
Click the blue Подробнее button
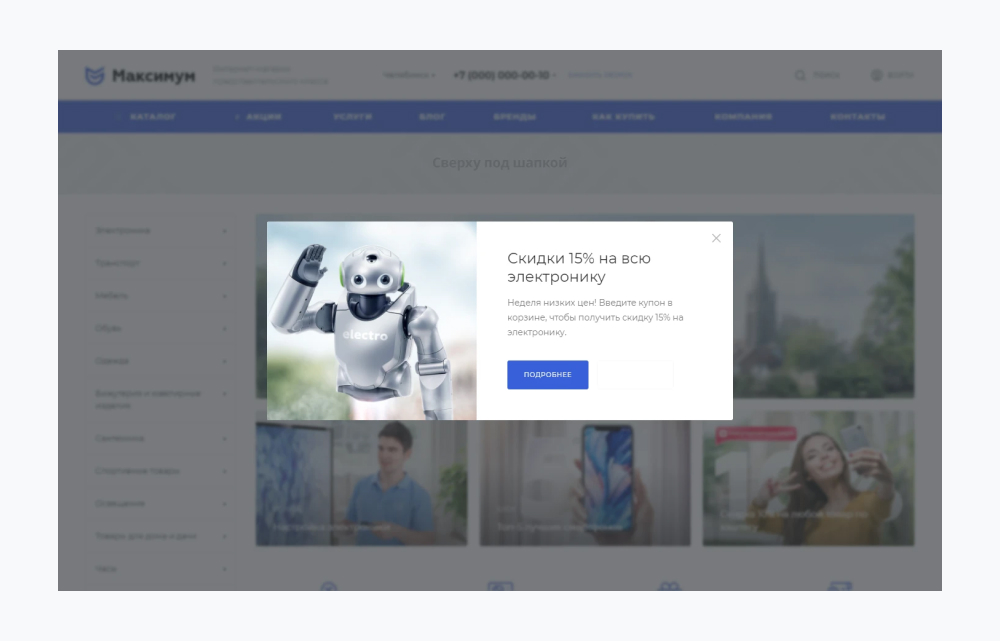[547, 374]
